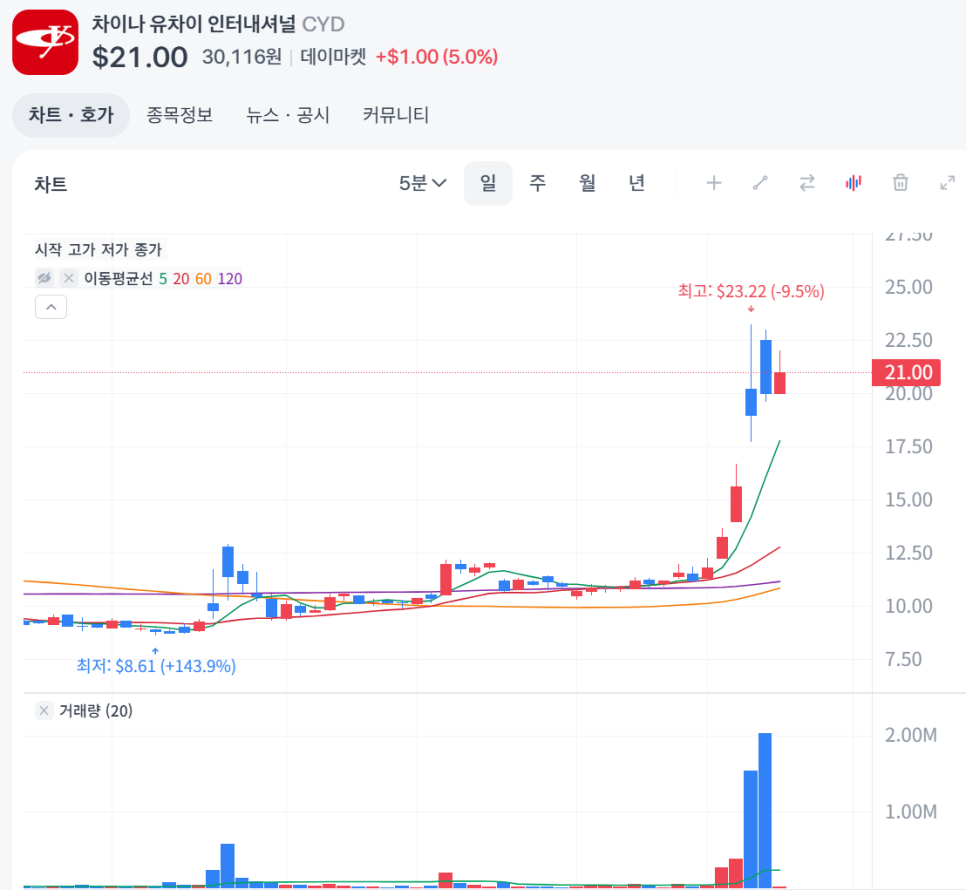Open the 커뮤니티 tab
Screen dimensions: 966x890
[x=396, y=115]
